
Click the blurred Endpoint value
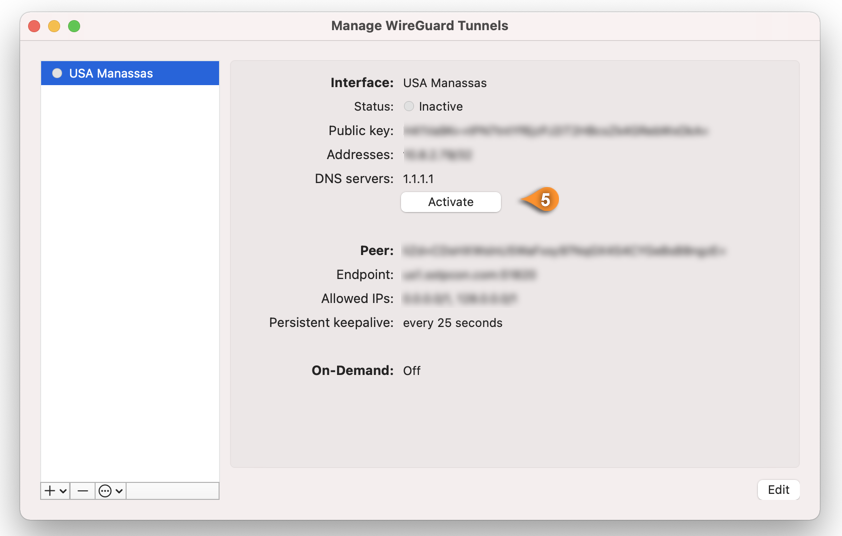pyautogui.click(x=469, y=274)
